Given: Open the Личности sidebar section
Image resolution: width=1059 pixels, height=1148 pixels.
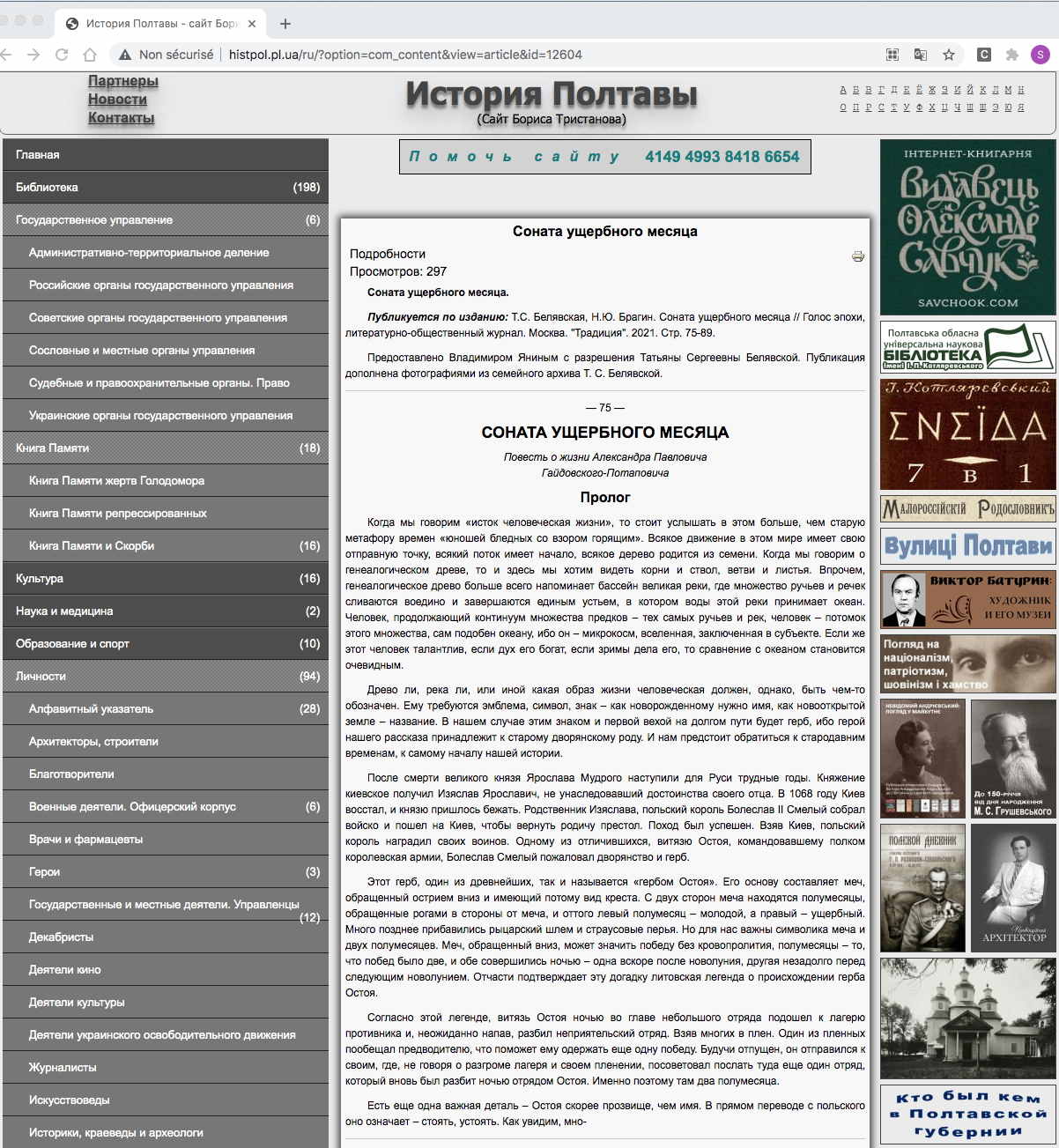Looking at the screenshot, I should click(x=166, y=677).
